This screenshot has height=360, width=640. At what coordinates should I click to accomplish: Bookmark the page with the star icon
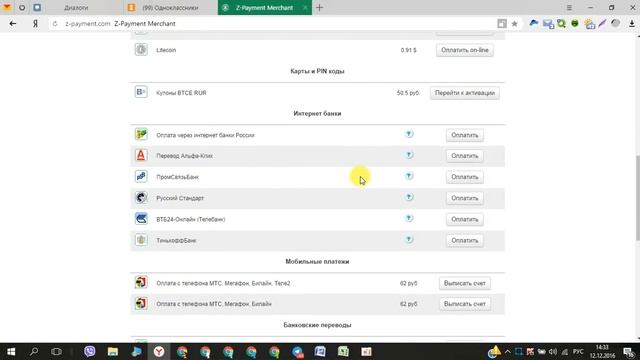pyautogui.click(x=515, y=24)
